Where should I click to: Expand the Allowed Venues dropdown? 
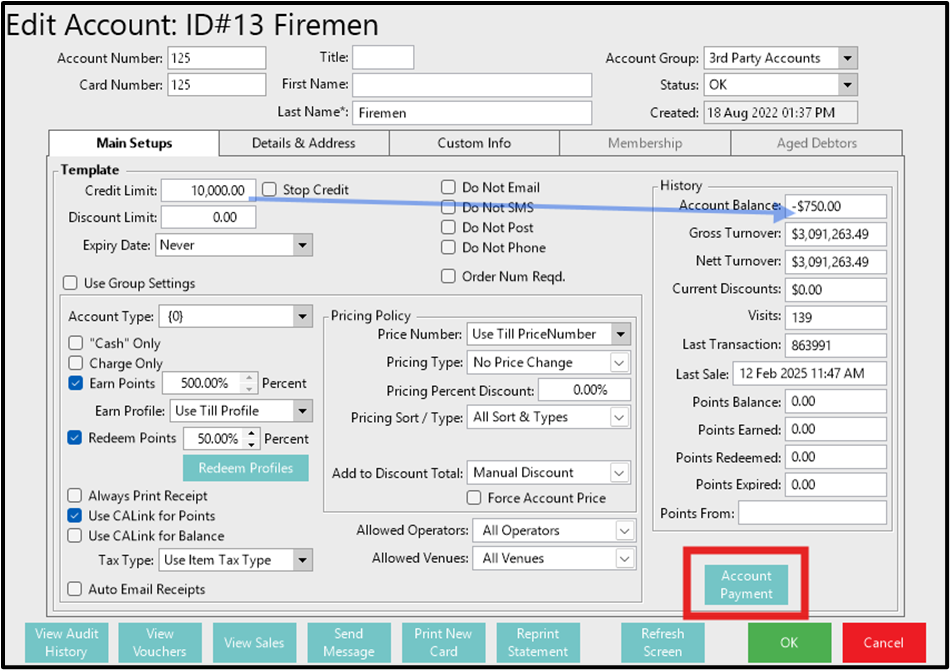tap(624, 558)
